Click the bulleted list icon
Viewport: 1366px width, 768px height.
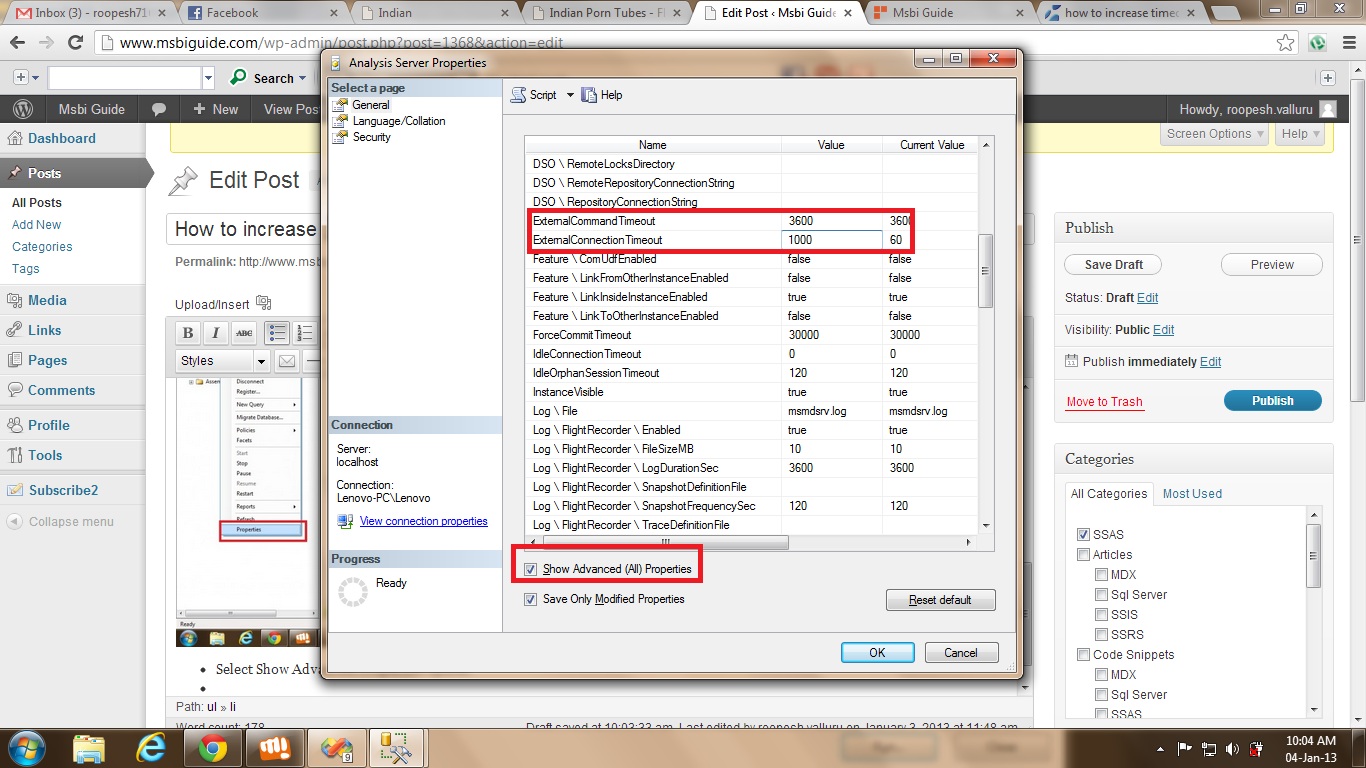point(276,332)
